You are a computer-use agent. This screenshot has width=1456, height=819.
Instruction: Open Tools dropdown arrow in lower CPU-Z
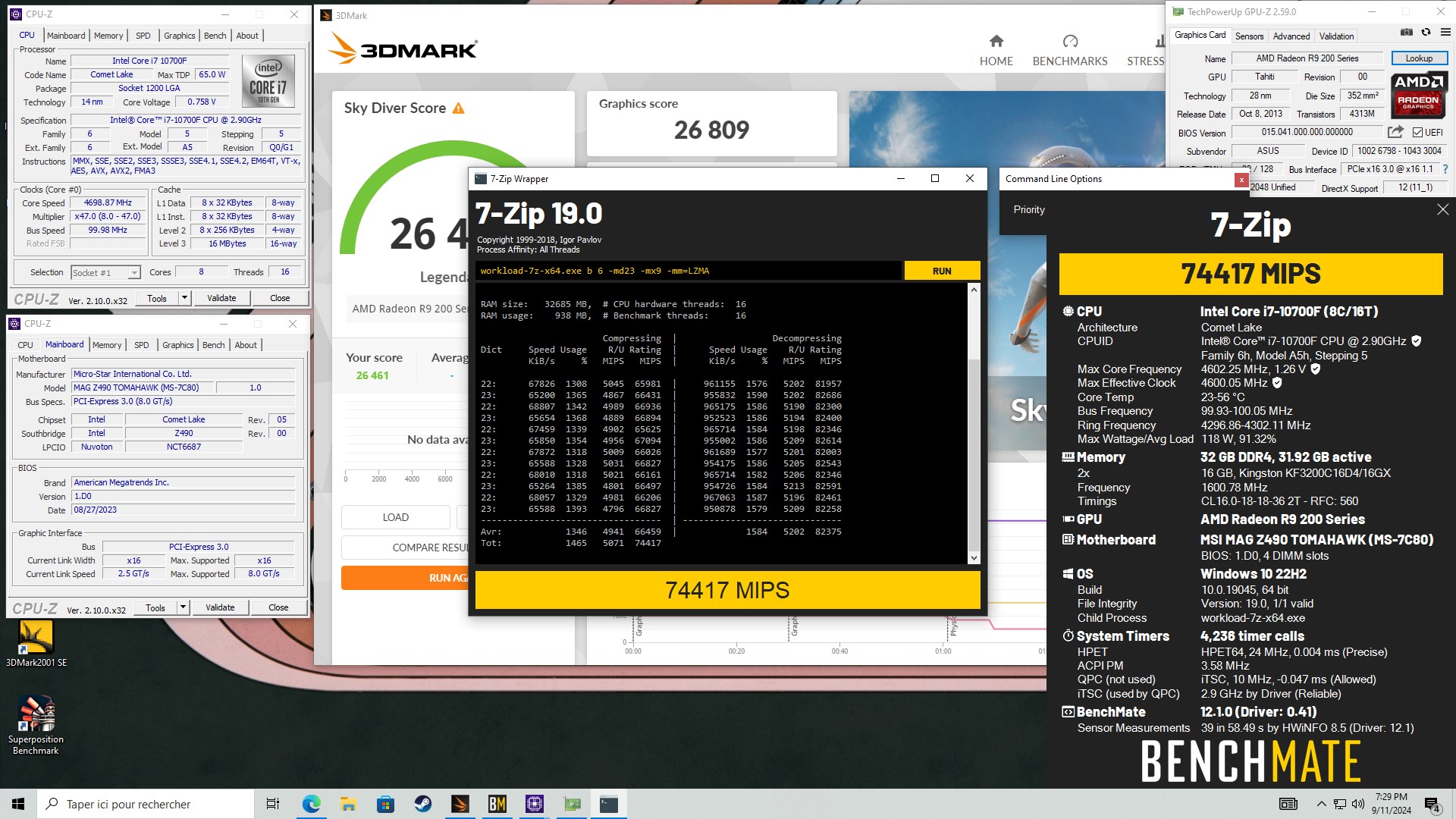coord(183,607)
